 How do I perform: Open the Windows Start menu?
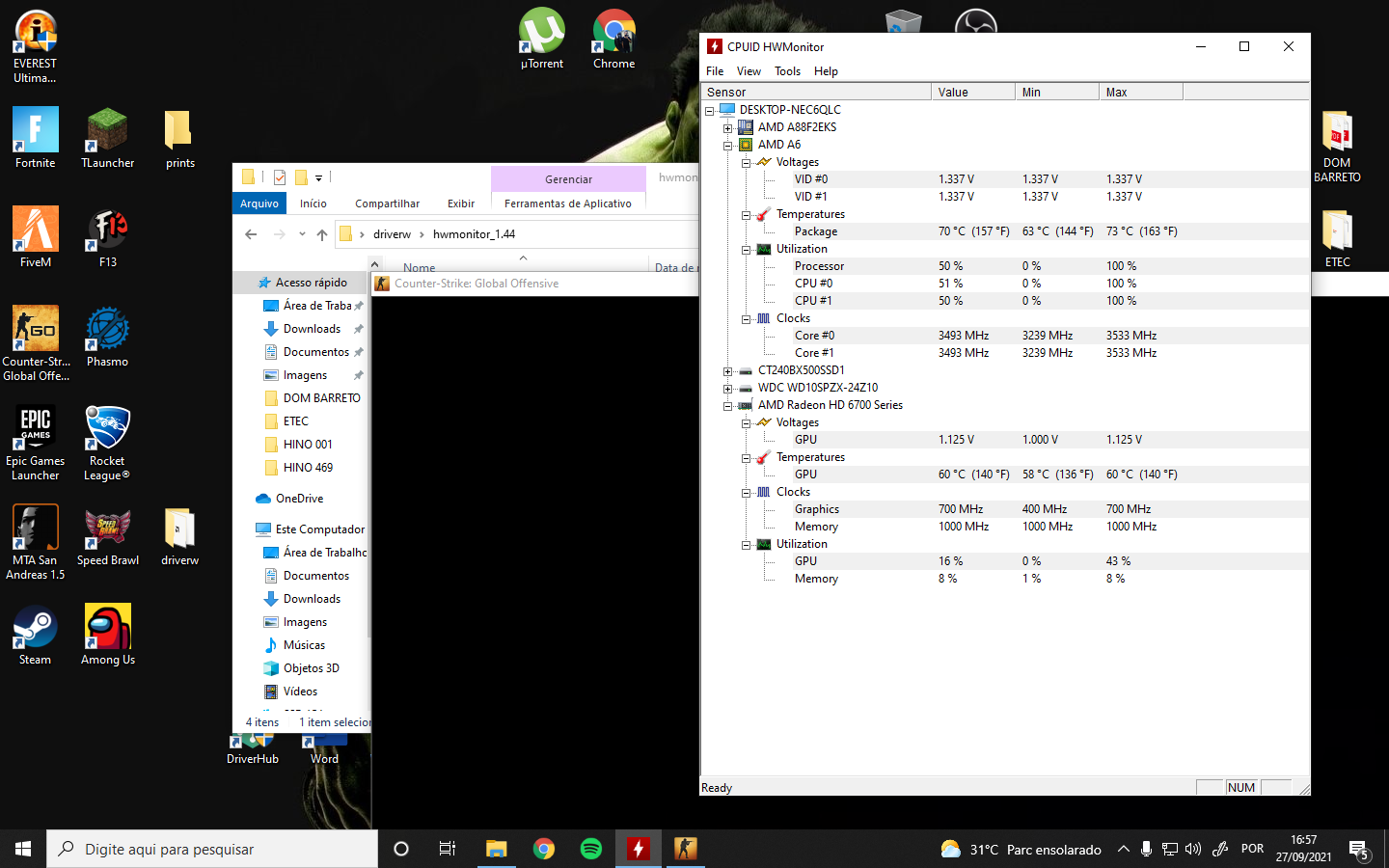point(23,849)
